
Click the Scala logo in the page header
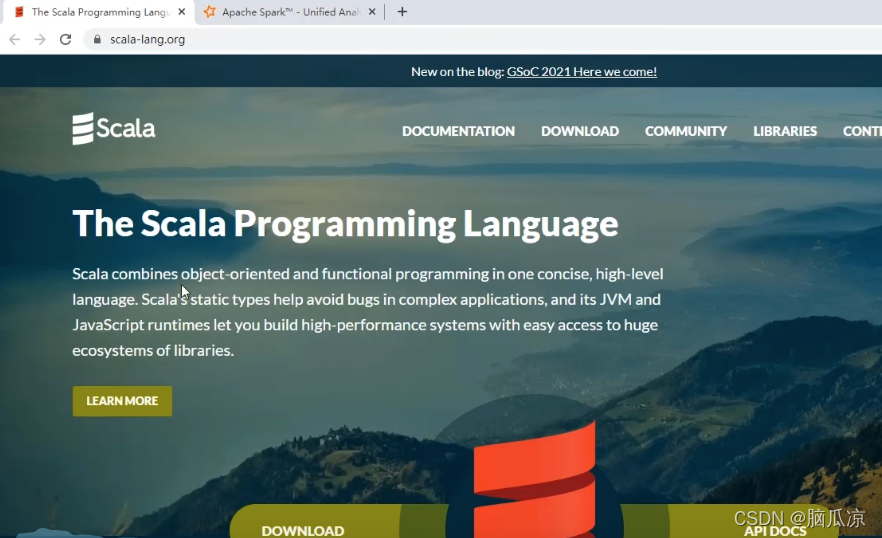click(114, 128)
